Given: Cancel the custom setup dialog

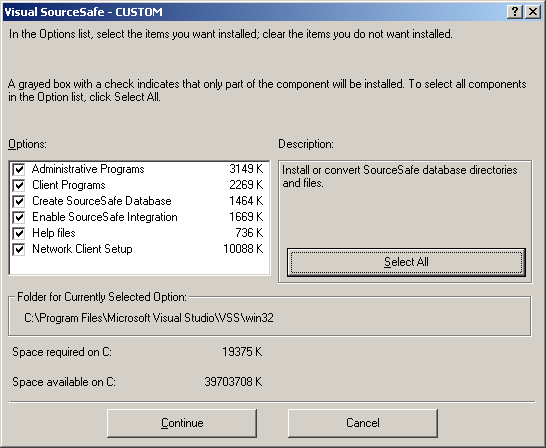Looking at the screenshot, I should tap(362, 423).
